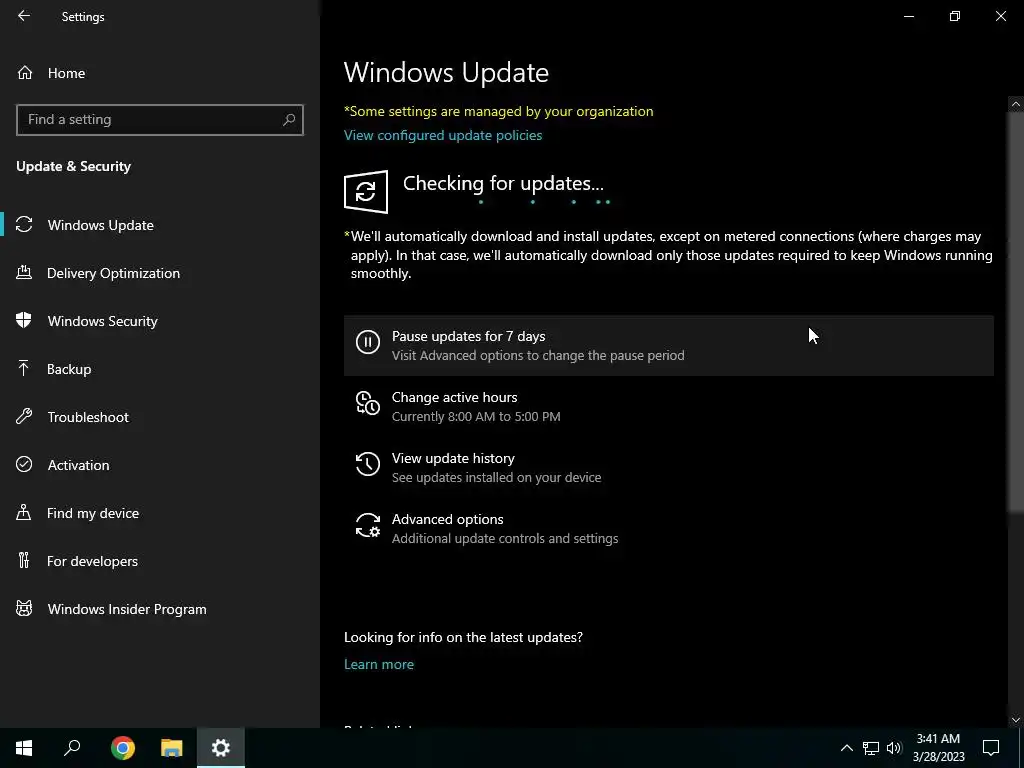Viewport: 1024px width, 768px height.
Task: Open the Windows Start button
Action: (x=24, y=748)
